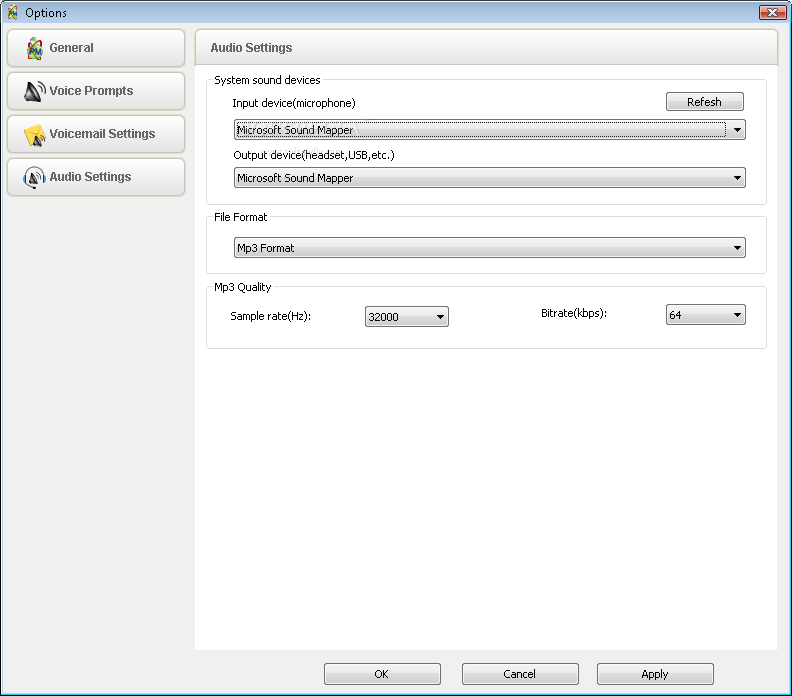The height and width of the screenshot is (696, 792).
Task: Click the Voicemail Settings envelope icon
Action: pos(35,135)
